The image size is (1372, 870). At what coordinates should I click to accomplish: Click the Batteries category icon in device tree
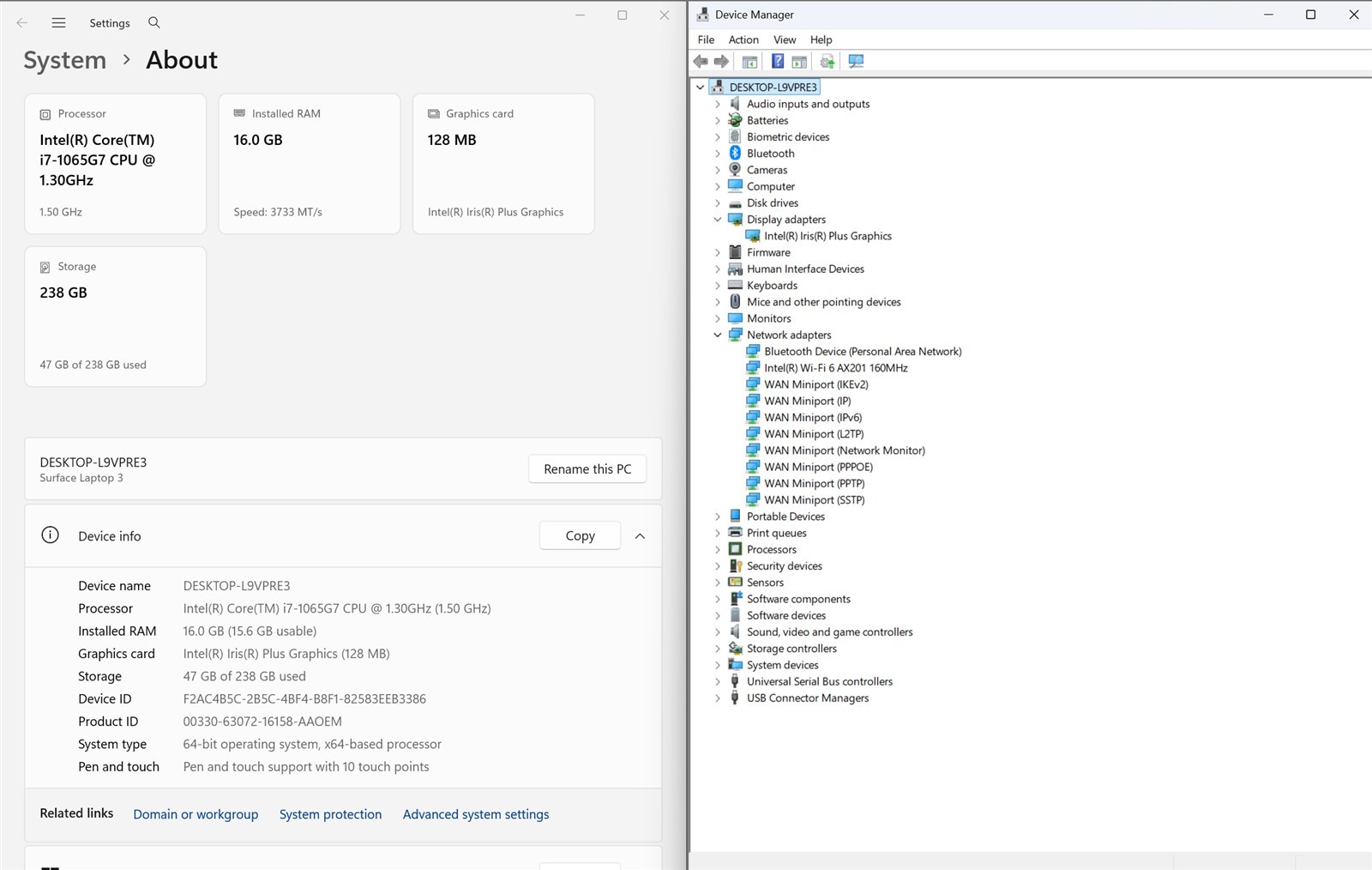pyautogui.click(x=735, y=120)
